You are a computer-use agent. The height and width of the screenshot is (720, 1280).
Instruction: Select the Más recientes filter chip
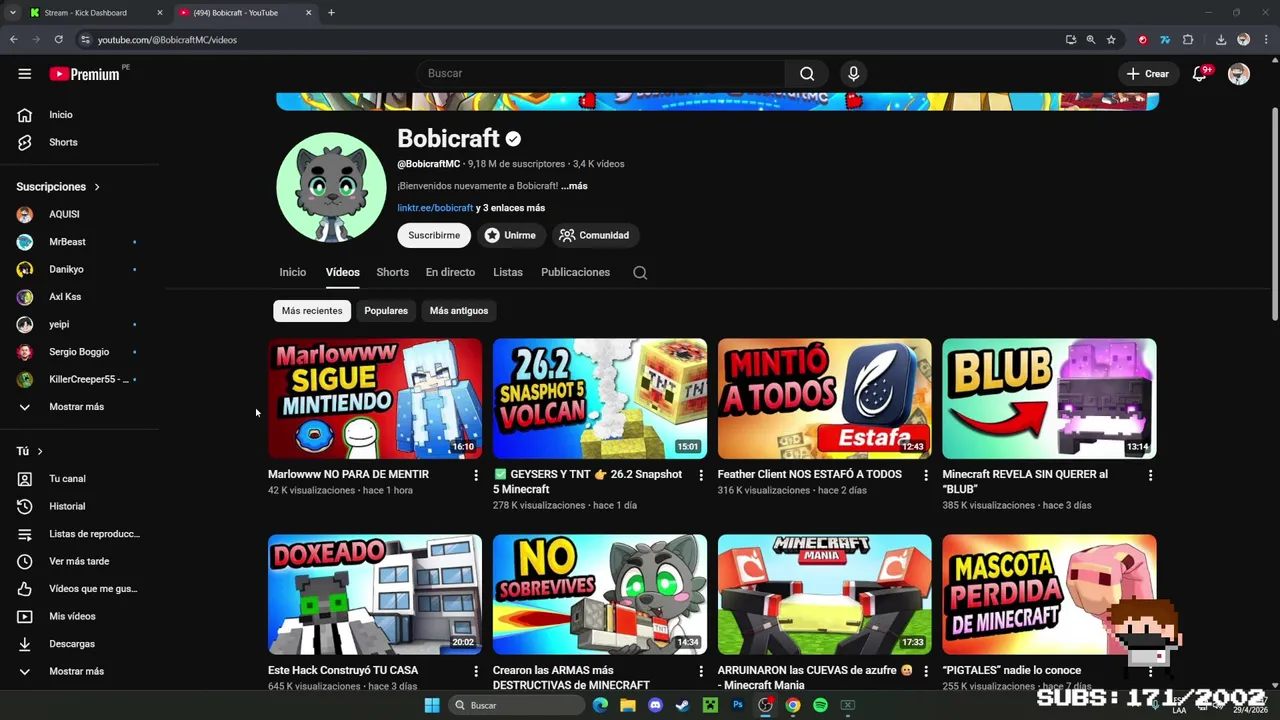coord(312,311)
